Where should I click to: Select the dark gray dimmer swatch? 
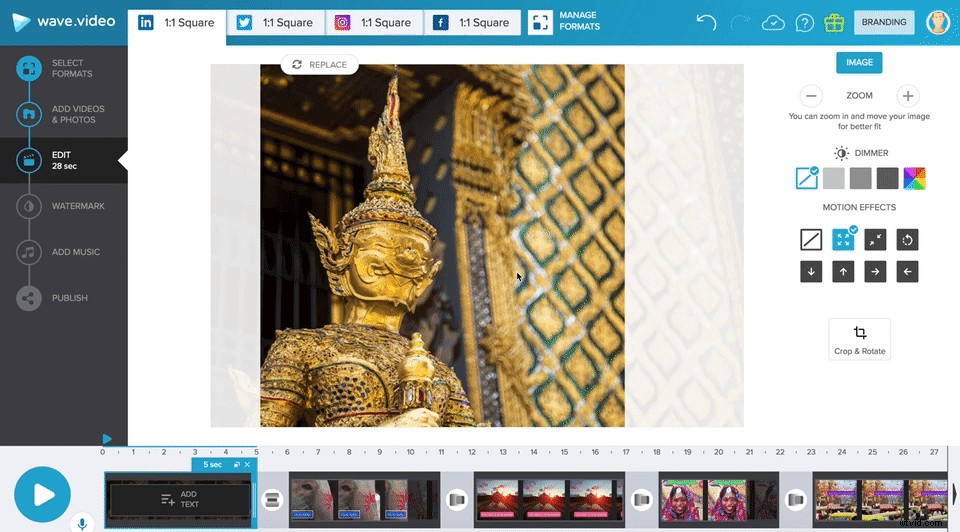click(x=887, y=178)
